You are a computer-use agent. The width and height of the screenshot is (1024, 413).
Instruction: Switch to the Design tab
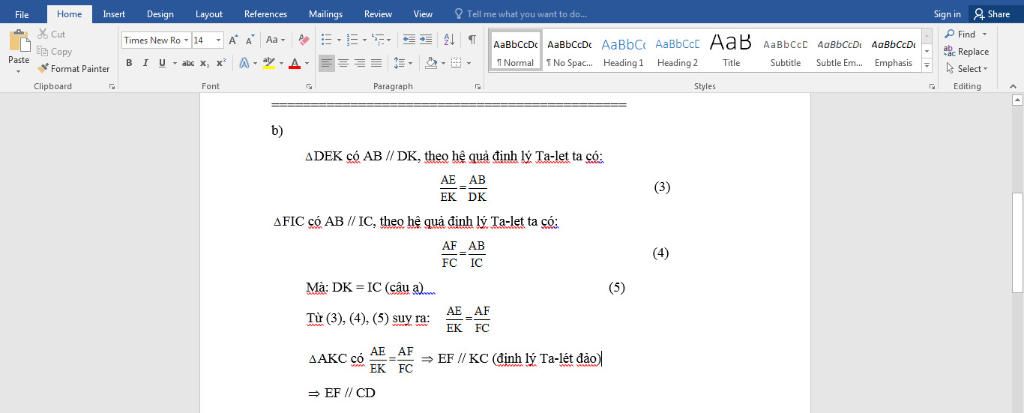click(x=160, y=14)
